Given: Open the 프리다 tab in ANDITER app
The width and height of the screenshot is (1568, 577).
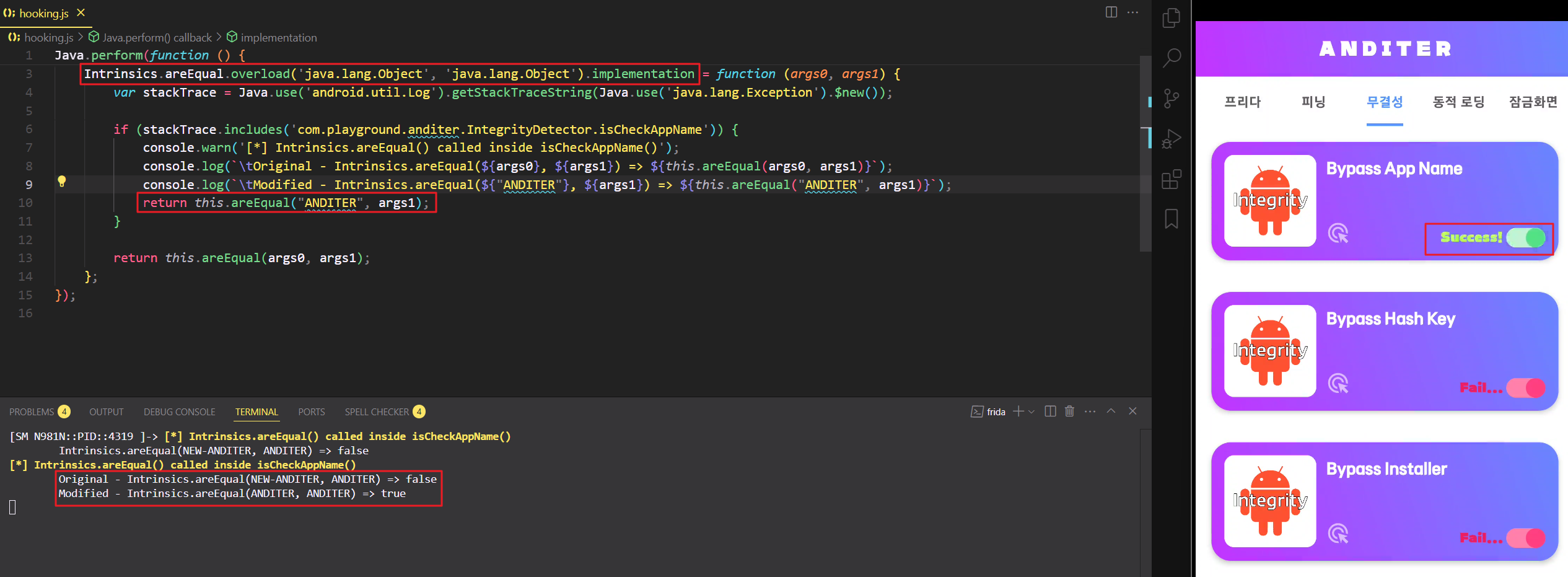Looking at the screenshot, I should tap(1242, 102).
